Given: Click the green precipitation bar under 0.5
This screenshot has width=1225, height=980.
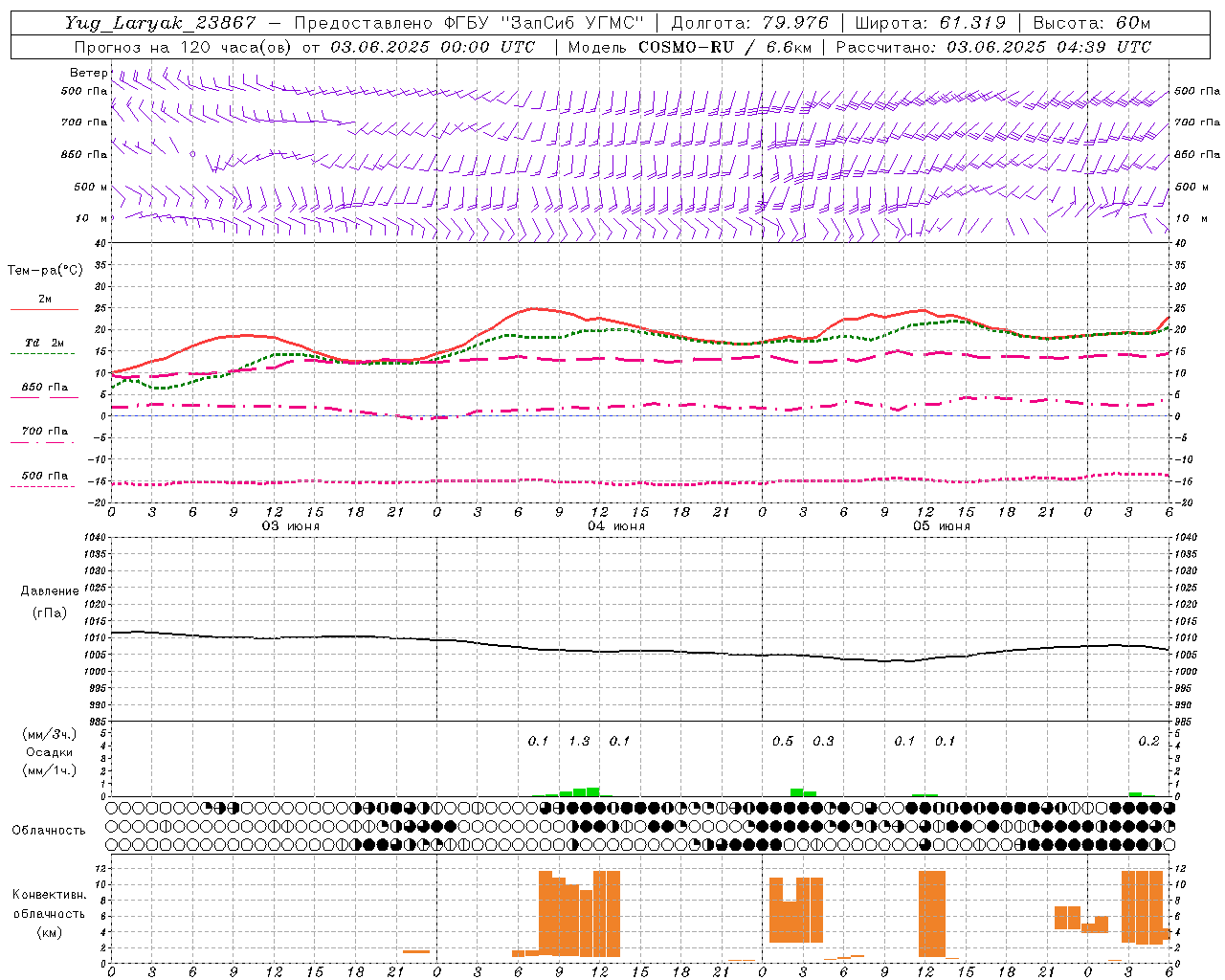Looking at the screenshot, I should 797,792.
